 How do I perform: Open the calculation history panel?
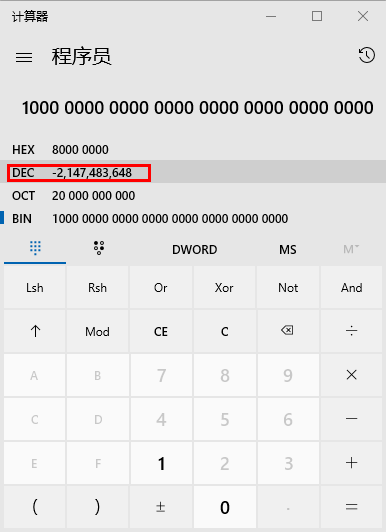click(367, 55)
